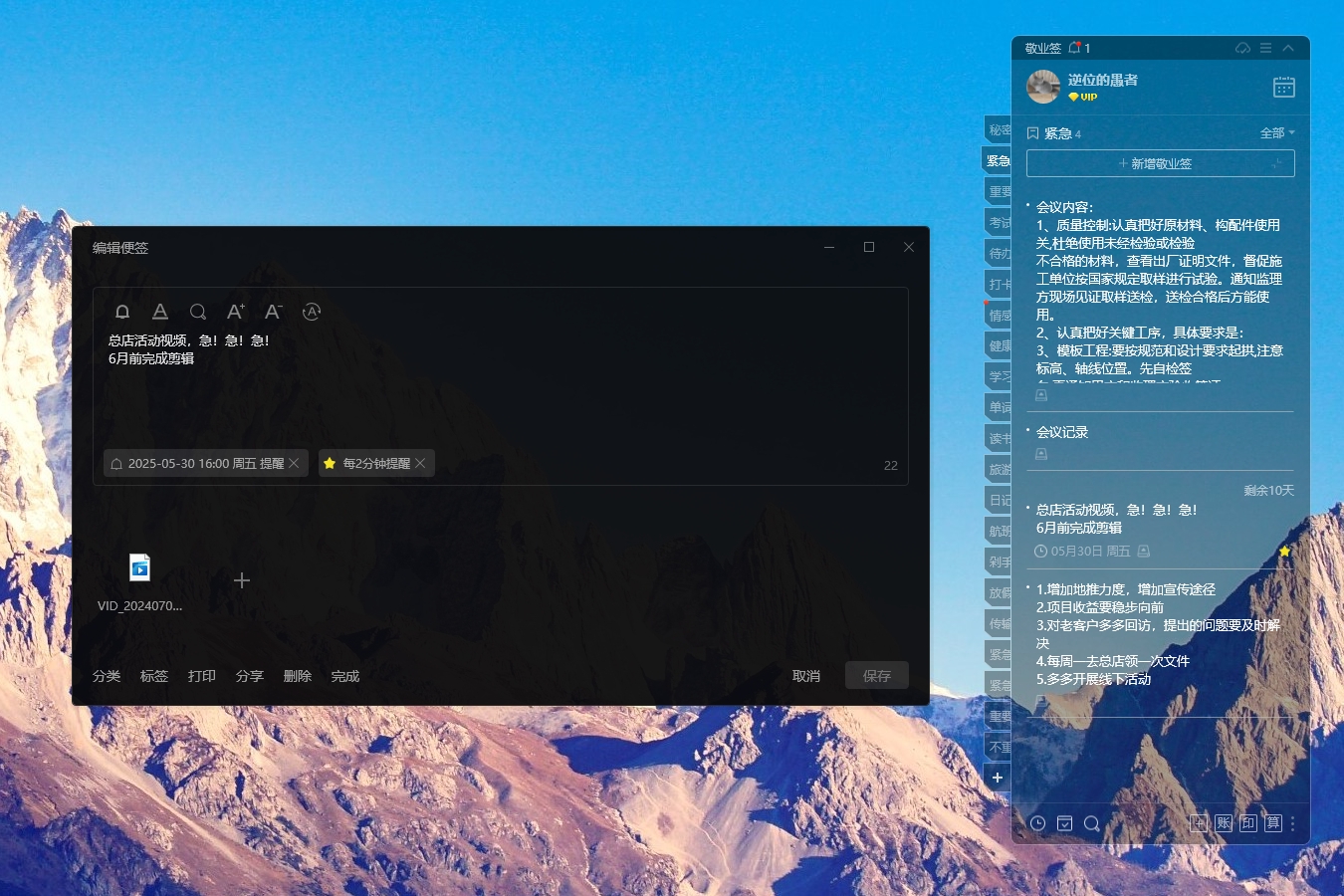Increase font size with A+ icon
The height and width of the screenshot is (896, 1344).
(x=236, y=312)
